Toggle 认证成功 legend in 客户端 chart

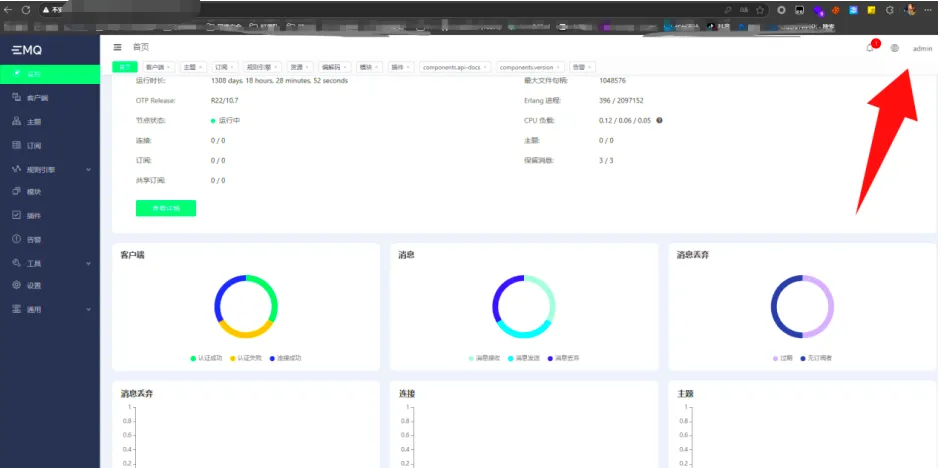point(206,358)
